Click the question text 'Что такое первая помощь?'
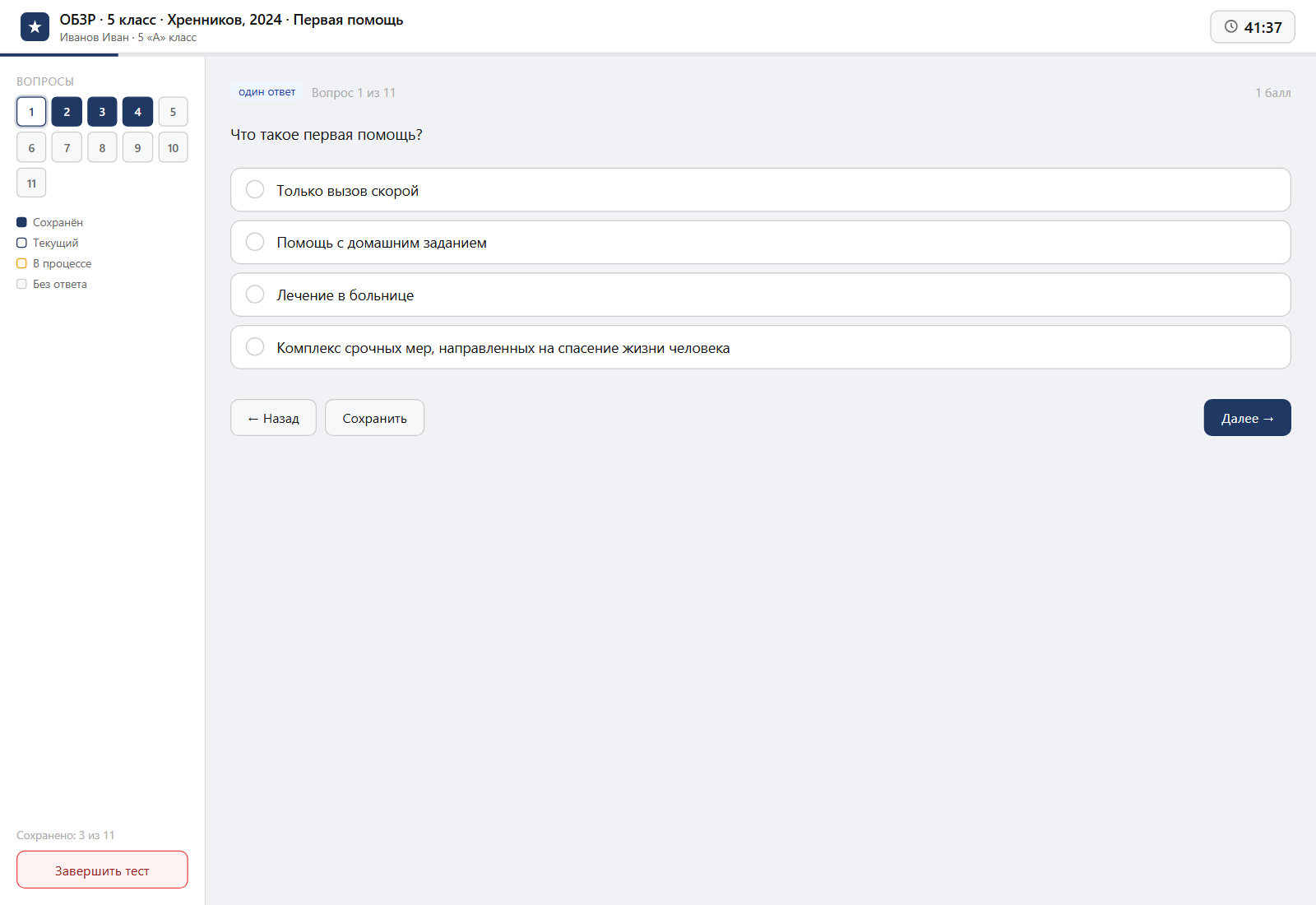The width and height of the screenshot is (1316, 905). (x=327, y=135)
